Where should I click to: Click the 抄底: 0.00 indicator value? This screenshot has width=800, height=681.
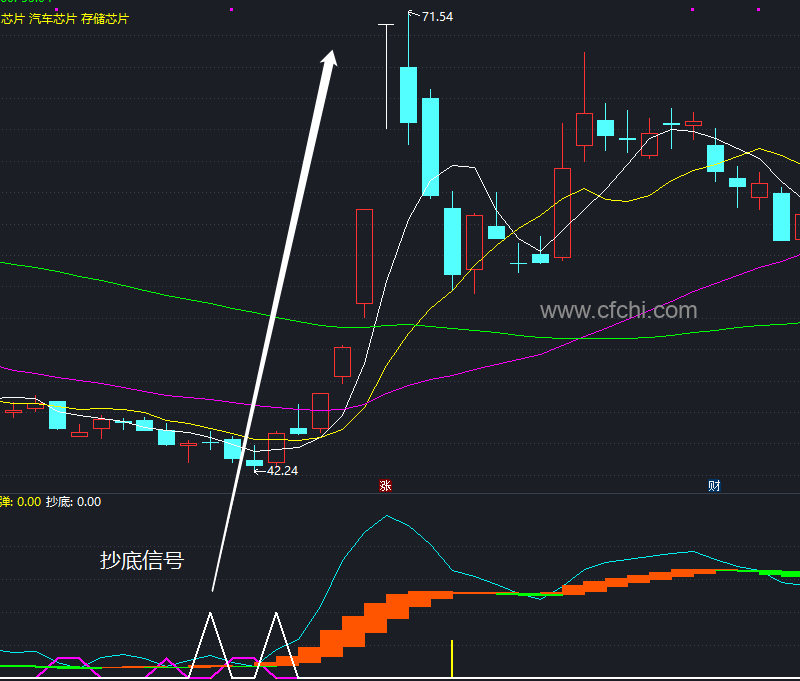pyautogui.click(x=73, y=501)
